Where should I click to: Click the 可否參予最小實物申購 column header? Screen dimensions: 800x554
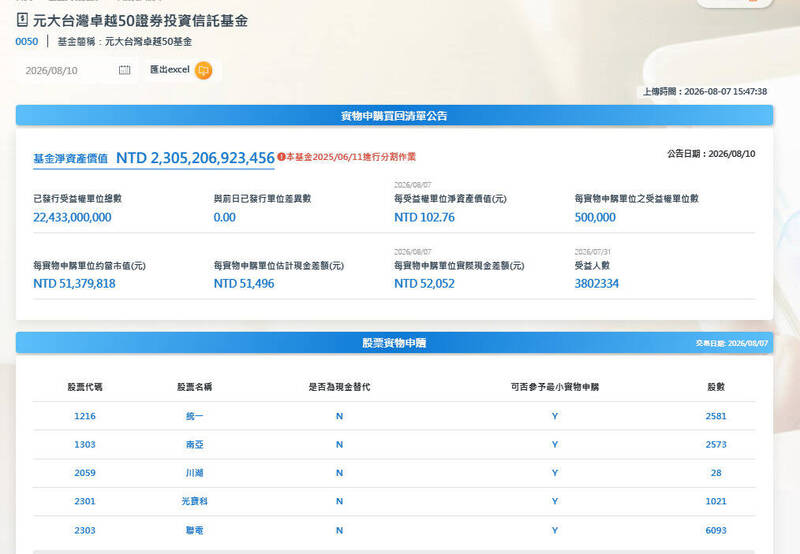555,387
